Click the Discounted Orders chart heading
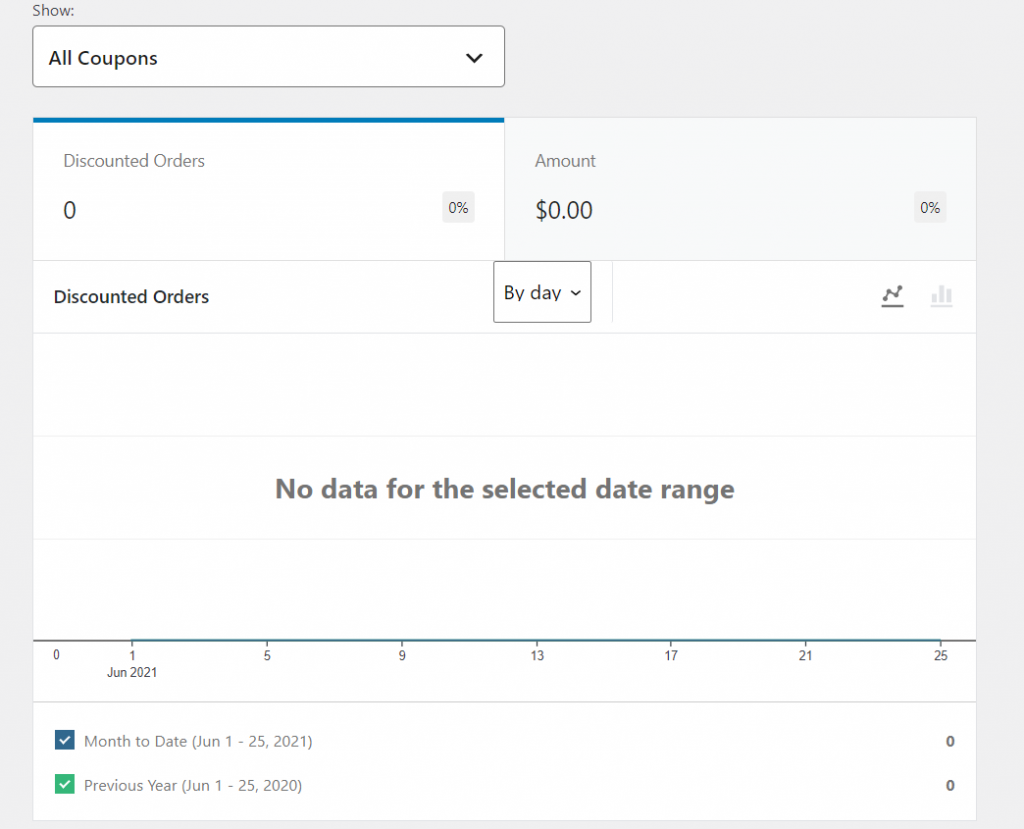Viewport: 1024px width, 829px height. 131,297
